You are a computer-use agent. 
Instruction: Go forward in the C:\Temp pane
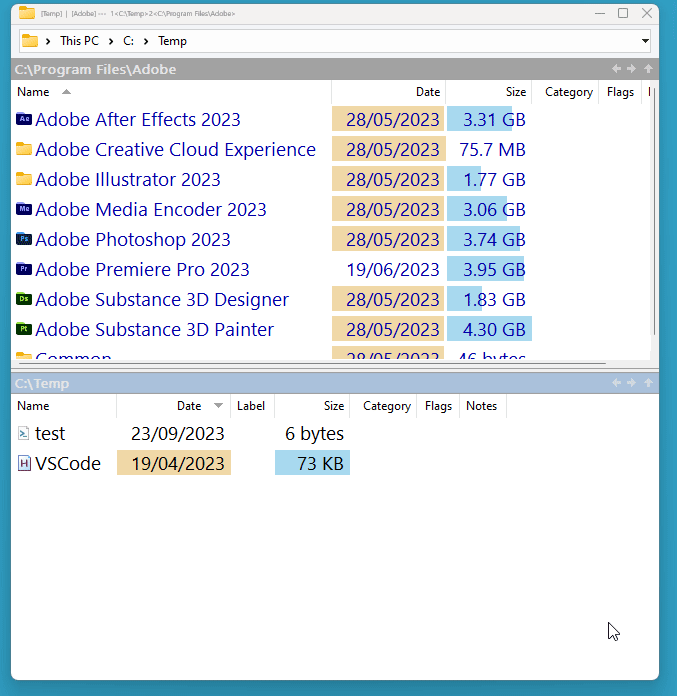[x=631, y=383]
